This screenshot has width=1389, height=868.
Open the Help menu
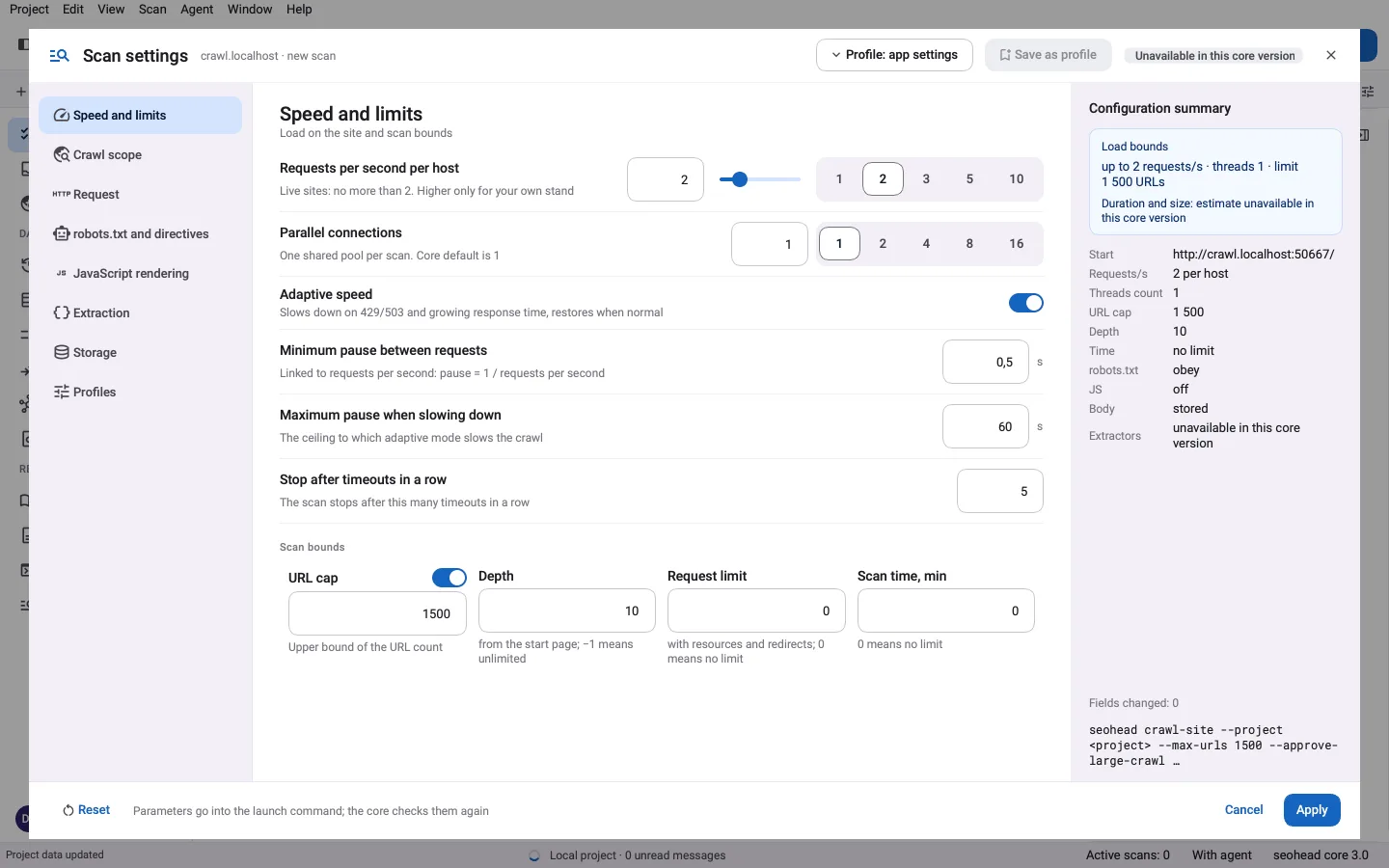coord(299,10)
